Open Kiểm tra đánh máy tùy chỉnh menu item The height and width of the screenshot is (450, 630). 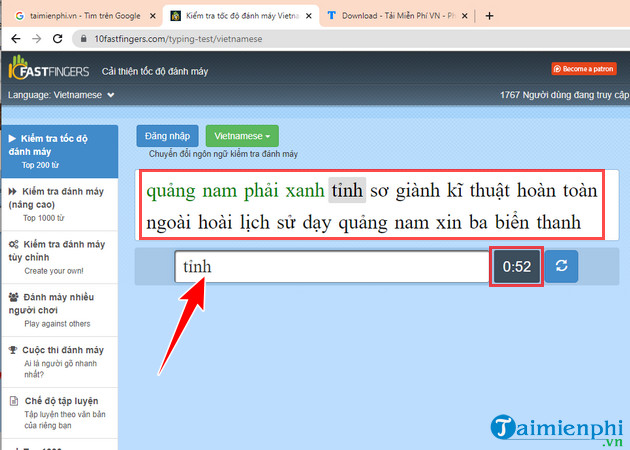[x=60, y=258]
